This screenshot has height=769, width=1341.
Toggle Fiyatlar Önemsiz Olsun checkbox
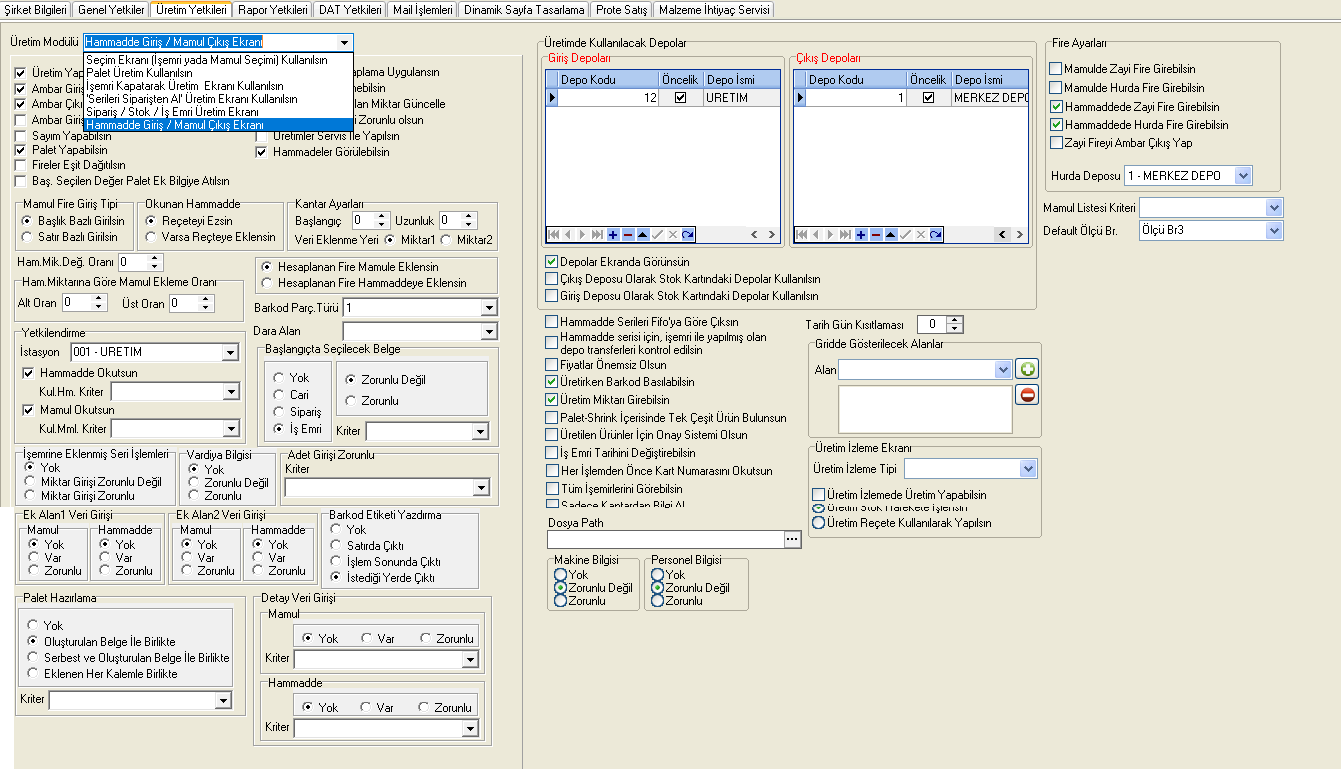552,365
